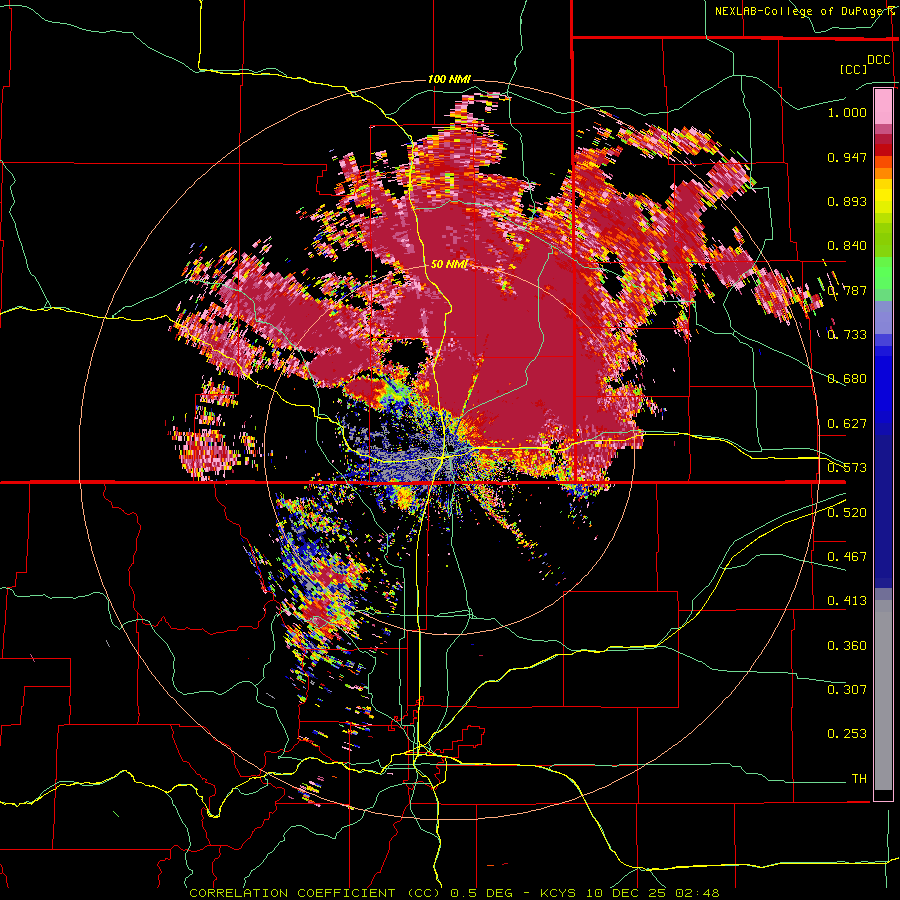Click the 0.573 color scale value
900x900 pixels.
[847, 468]
